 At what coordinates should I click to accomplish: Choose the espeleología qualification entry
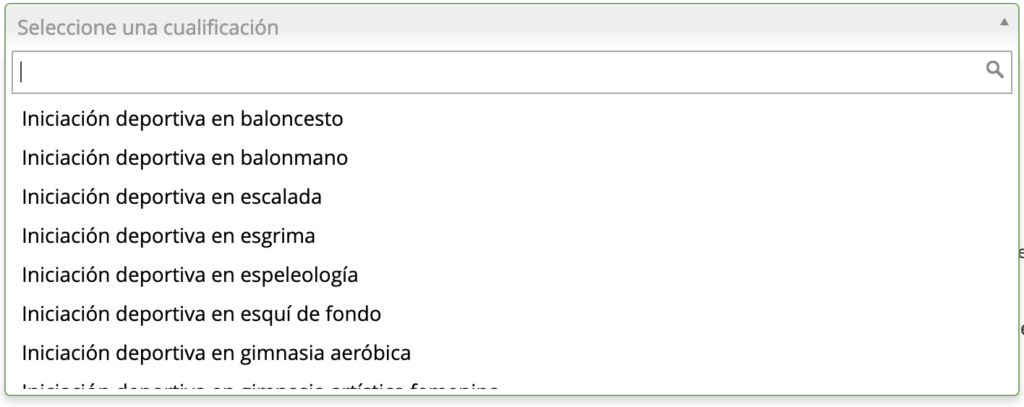pos(190,274)
